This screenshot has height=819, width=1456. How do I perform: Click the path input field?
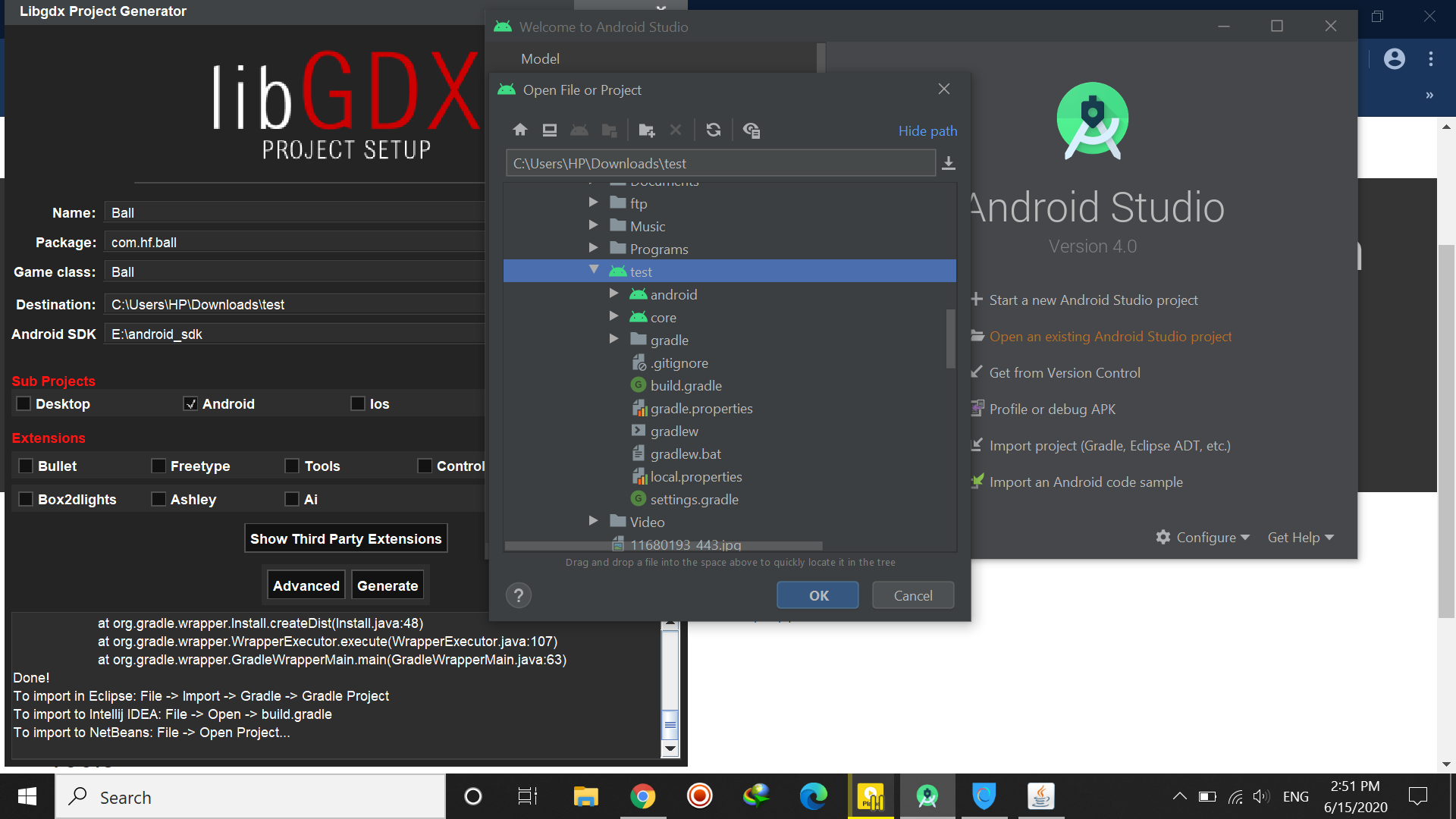[720, 163]
